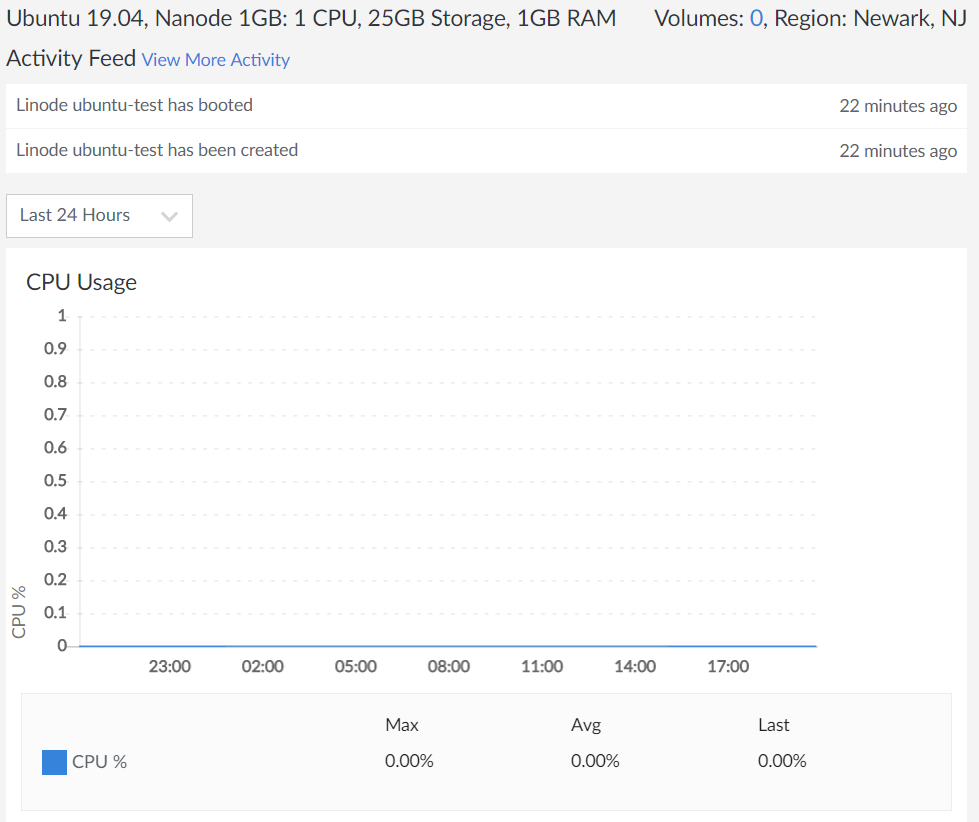Click the Avg column header in legend
Image resolution: width=979 pixels, height=822 pixels.
coord(586,725)
